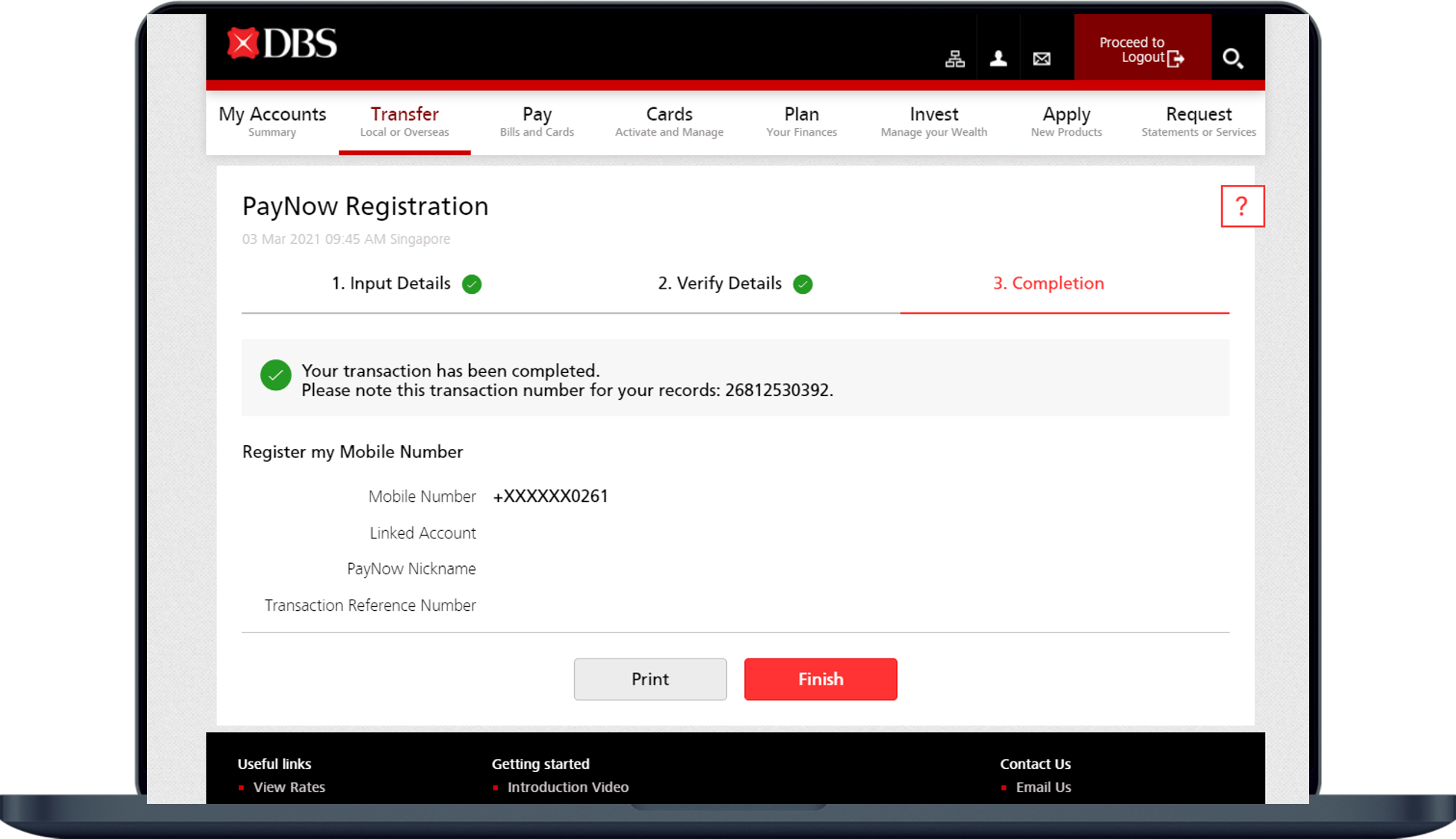Click green check beside Verify Details
1456x839 pixels.
[x=803, y=284]
